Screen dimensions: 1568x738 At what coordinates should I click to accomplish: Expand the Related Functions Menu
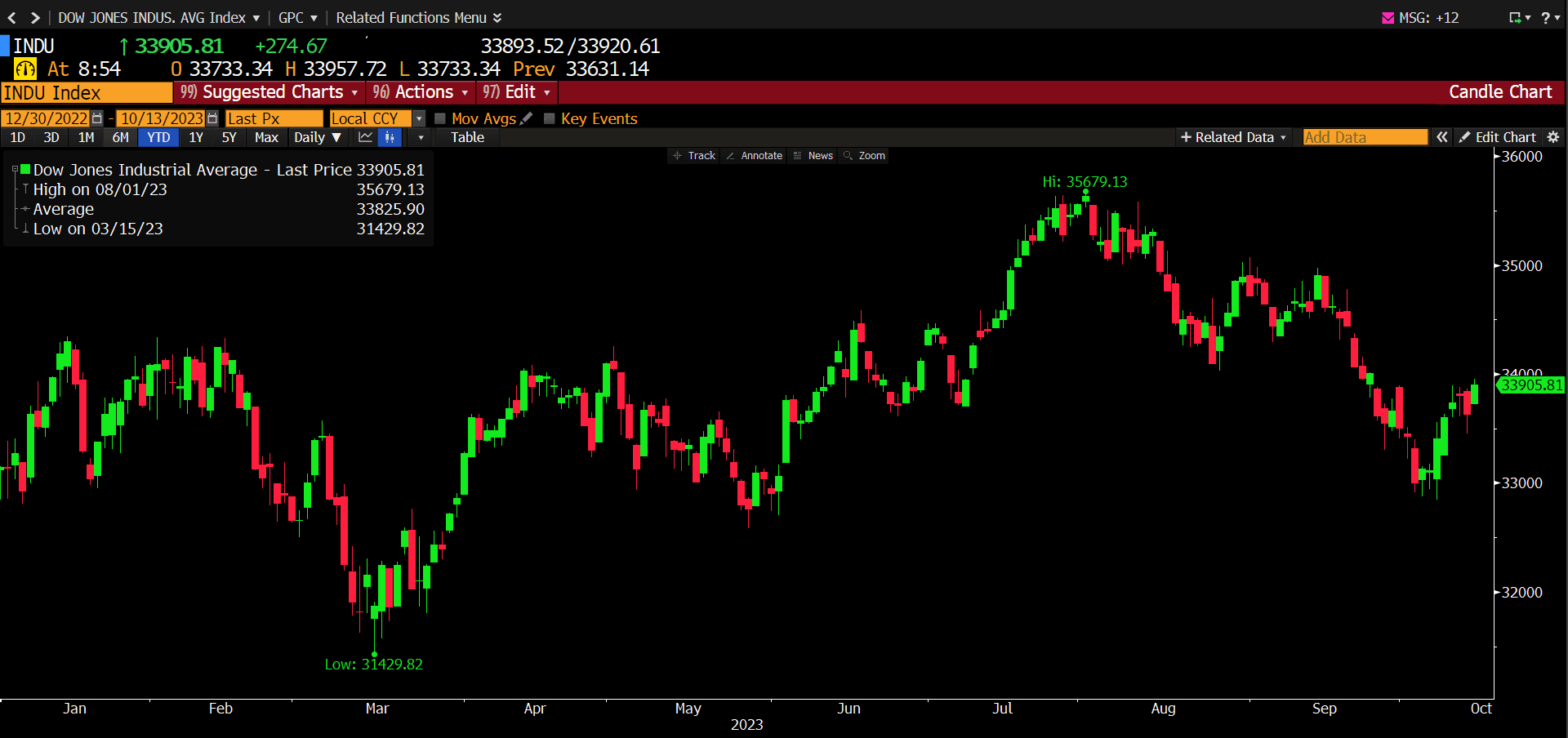coord(419,17)
